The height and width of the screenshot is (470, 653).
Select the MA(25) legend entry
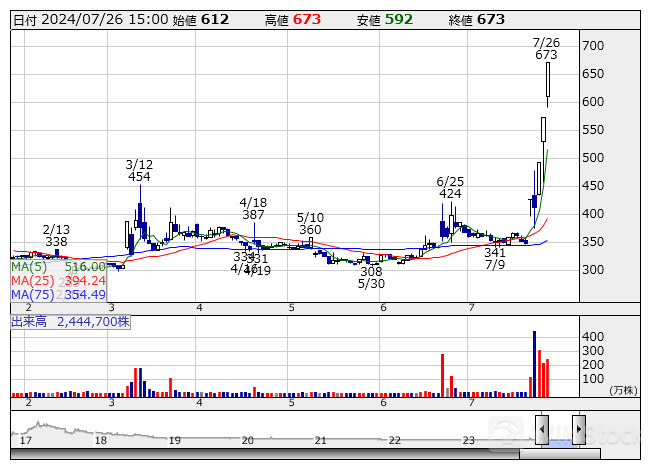click(x=58, y=281)
